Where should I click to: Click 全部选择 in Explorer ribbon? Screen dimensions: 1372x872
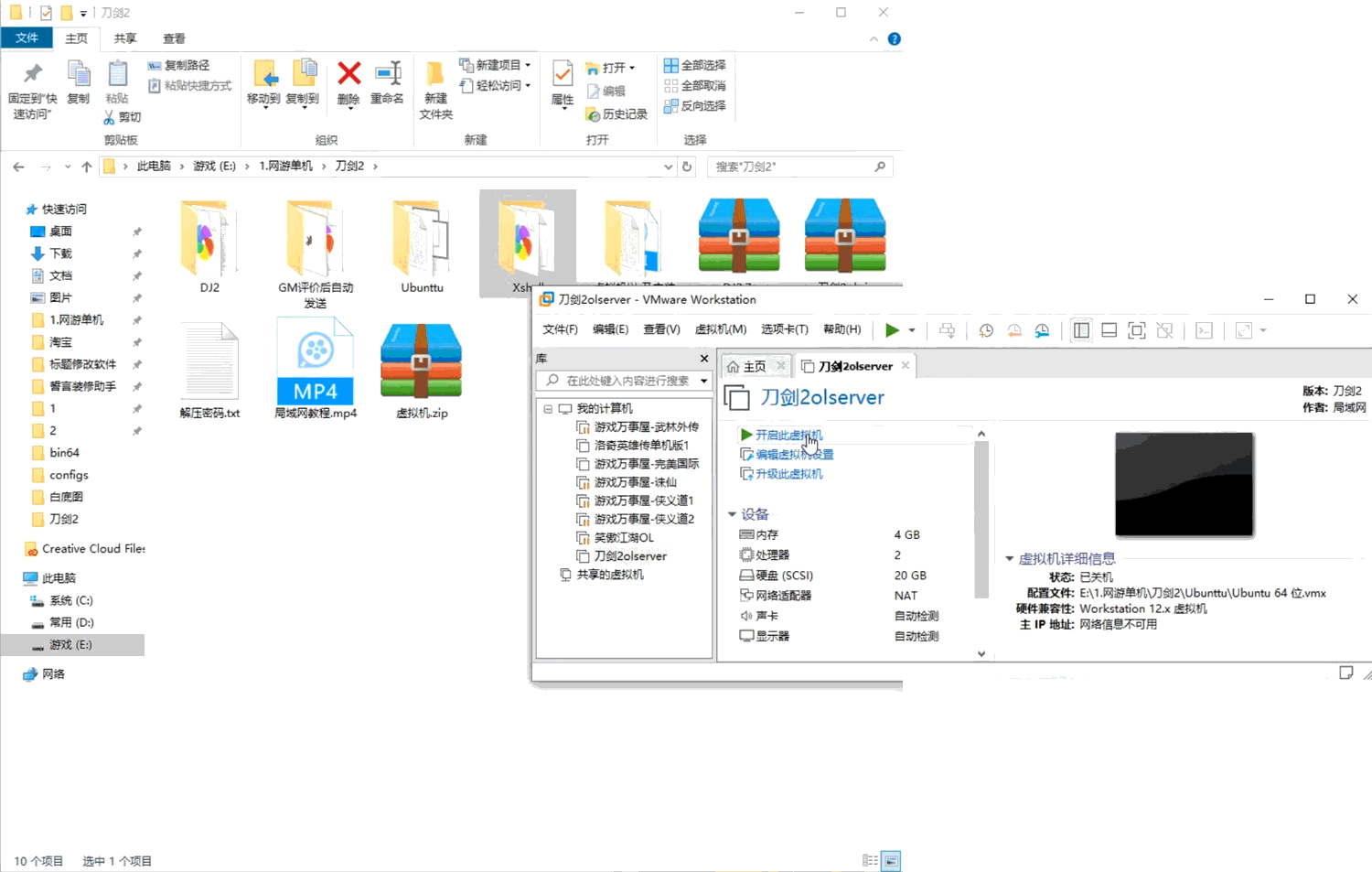point(694,65)
